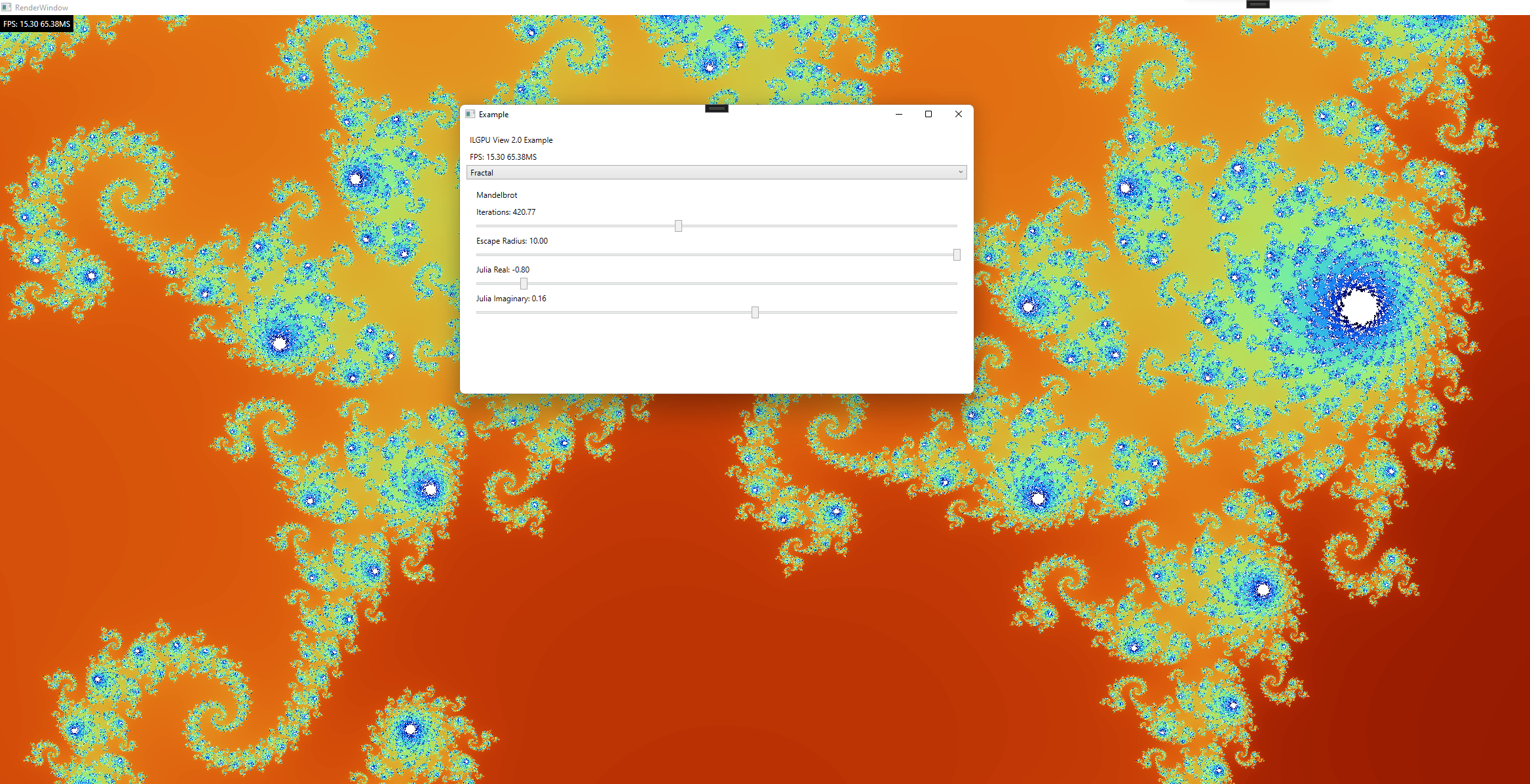Click the Julia Imaginary slider thumb

(x=755, y=312)
